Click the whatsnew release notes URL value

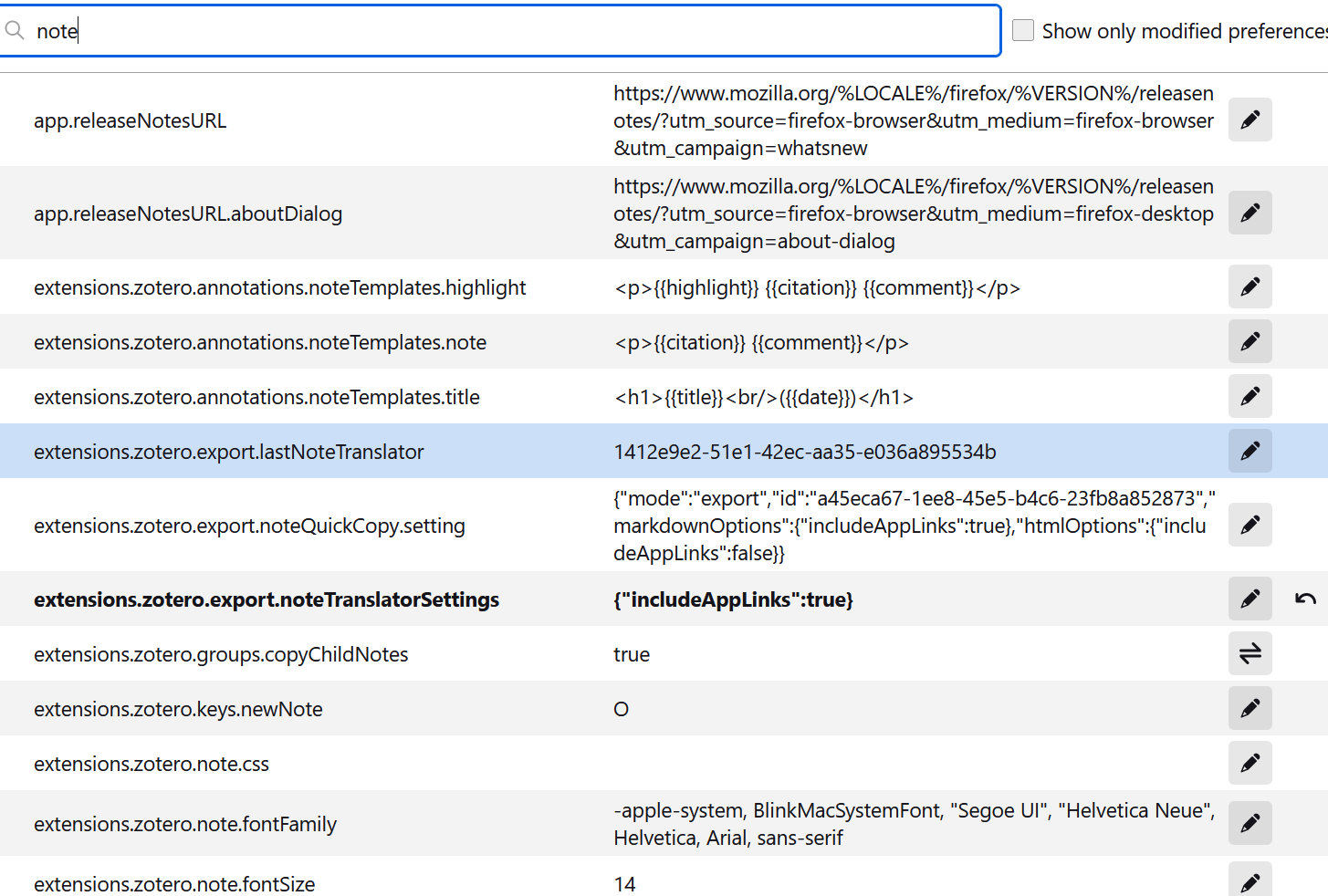tap(914, 120)
